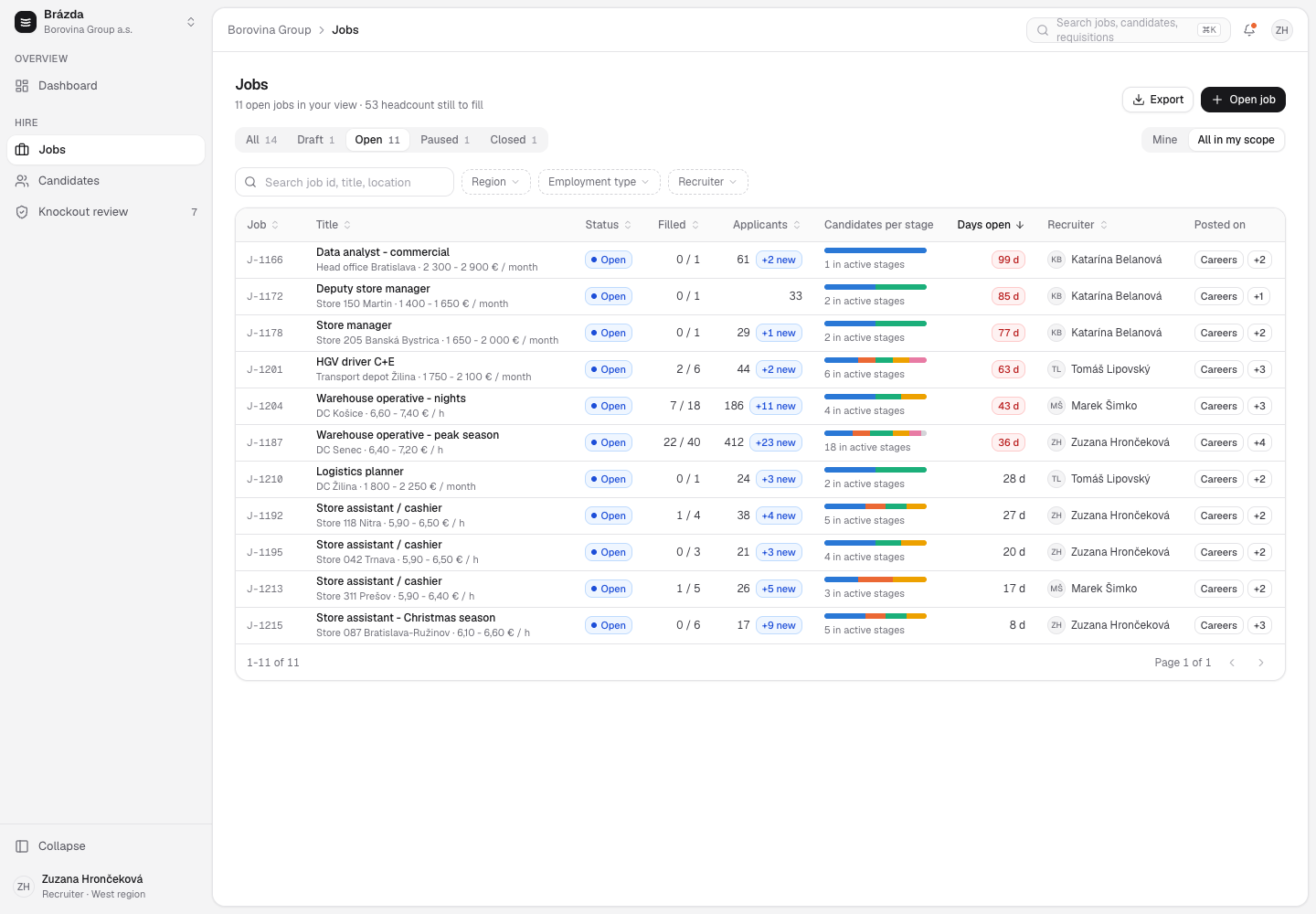The image size is (1316, 914).
Task: Expand +4 posted-on channels for J-1187
Action: click(1259, 442)
